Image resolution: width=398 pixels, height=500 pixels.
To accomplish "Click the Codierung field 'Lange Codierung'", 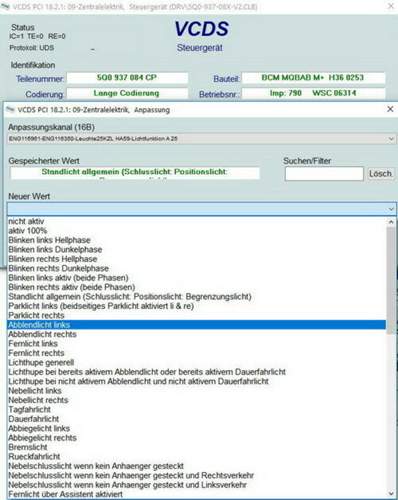I will 127,93.
